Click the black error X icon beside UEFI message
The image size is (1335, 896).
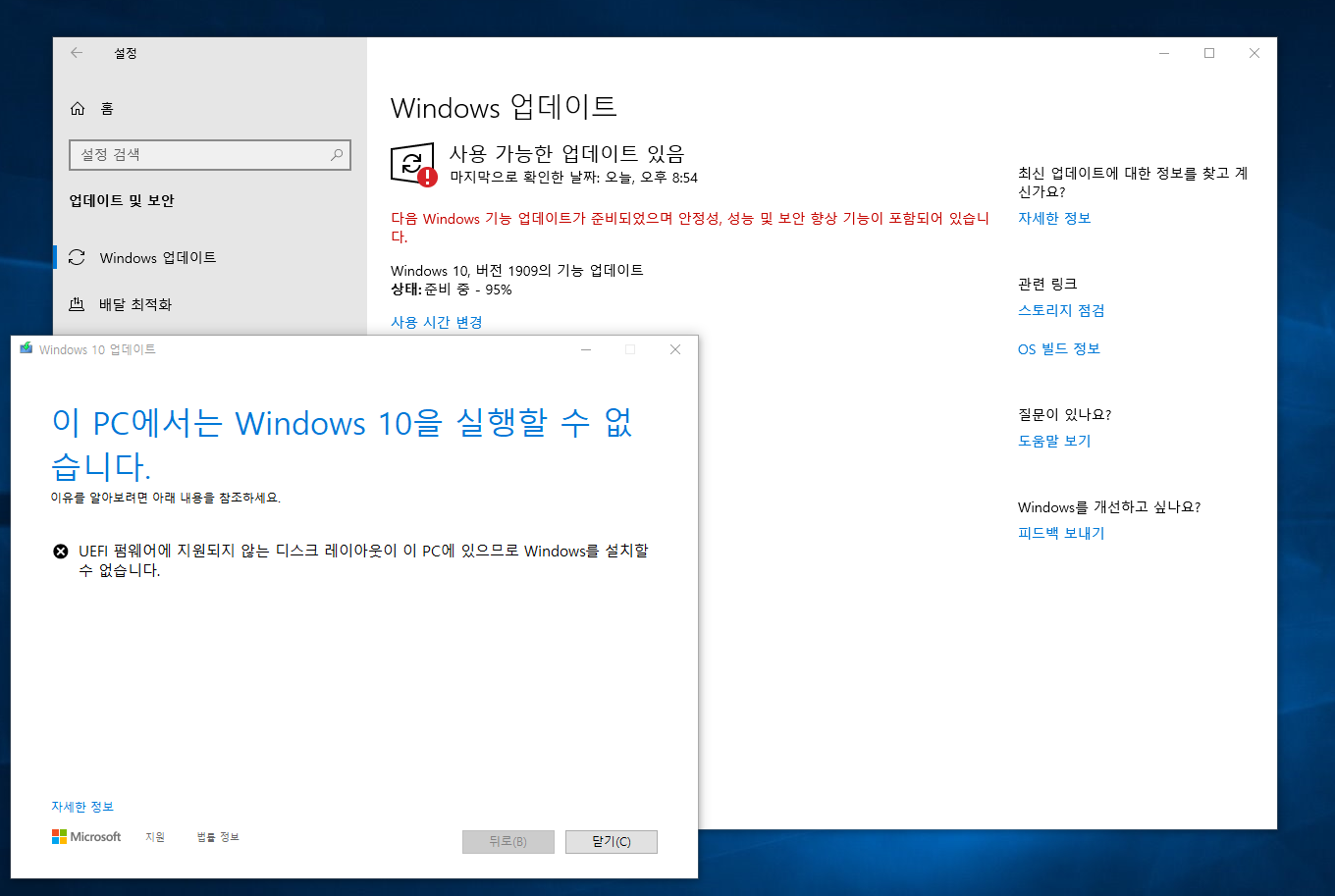click(61, 552)
